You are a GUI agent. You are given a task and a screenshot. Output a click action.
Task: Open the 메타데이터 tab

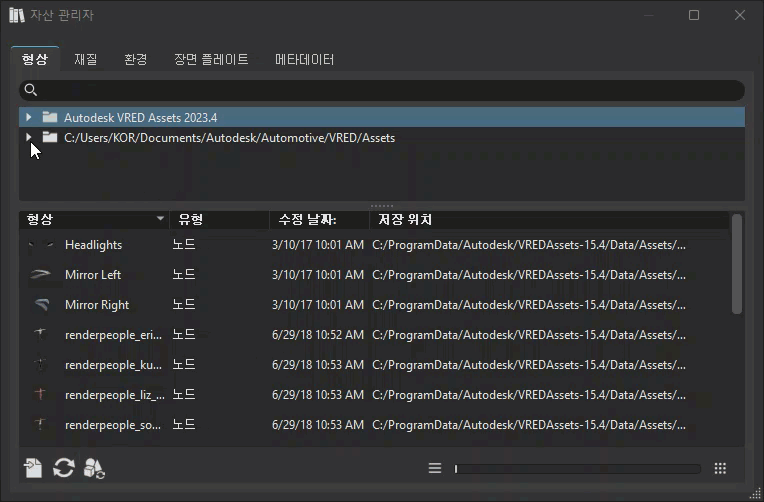point(305,59)
